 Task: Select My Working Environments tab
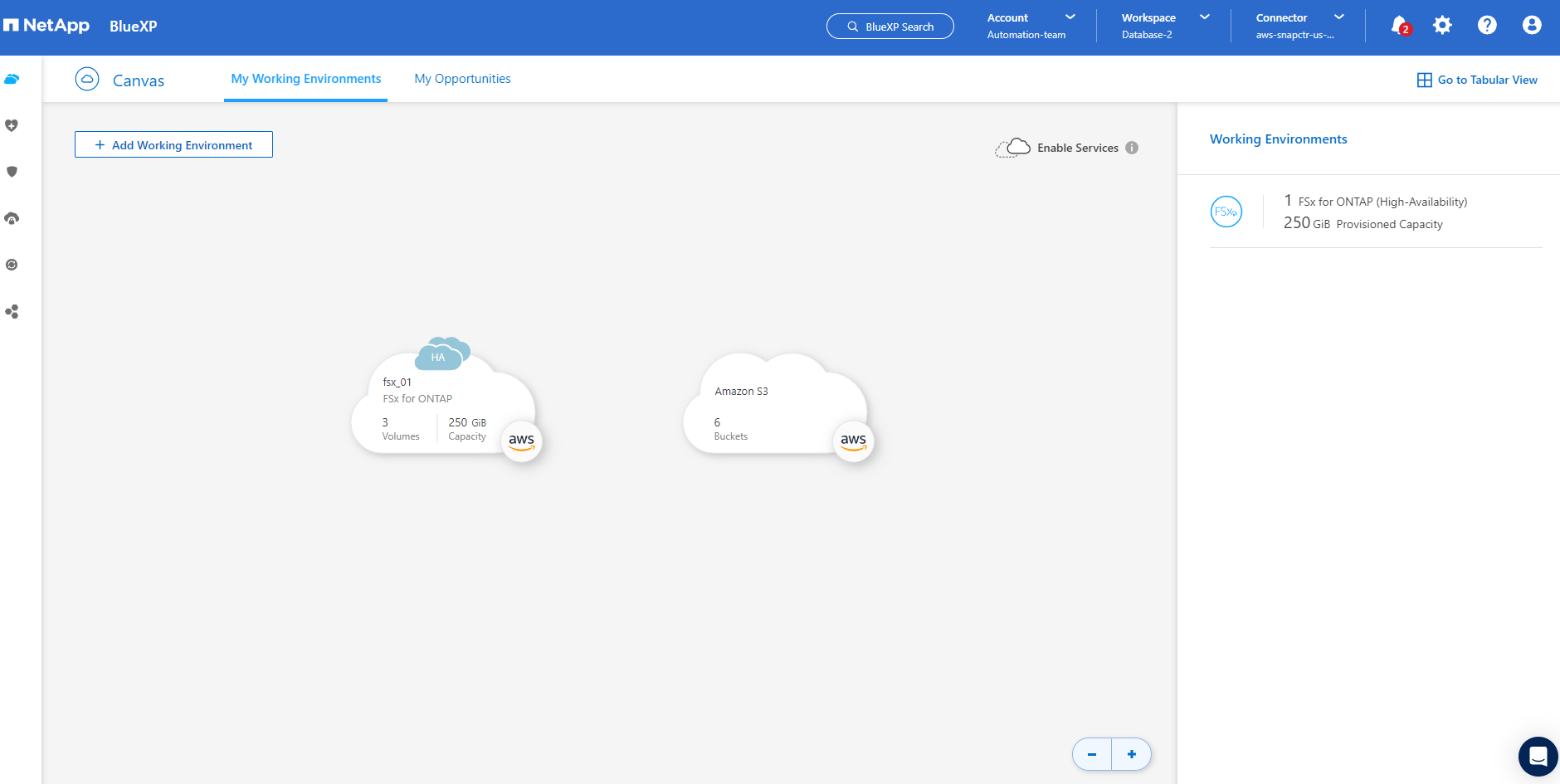click(305, 79)
